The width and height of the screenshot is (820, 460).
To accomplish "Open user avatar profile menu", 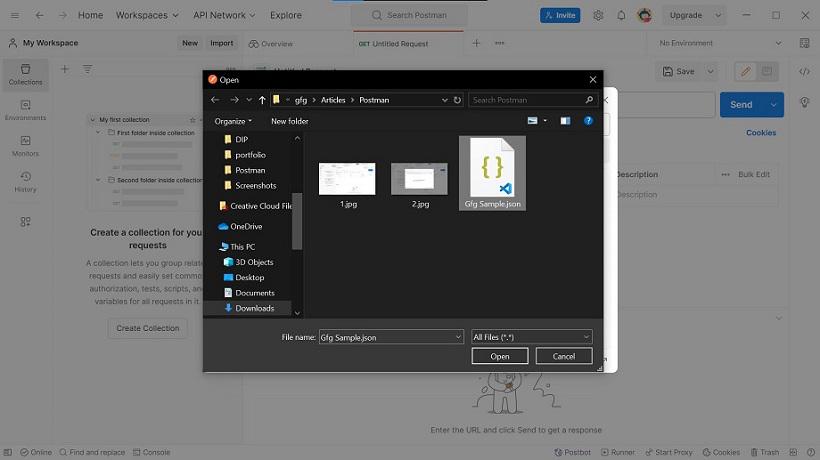I will [644, 16].
